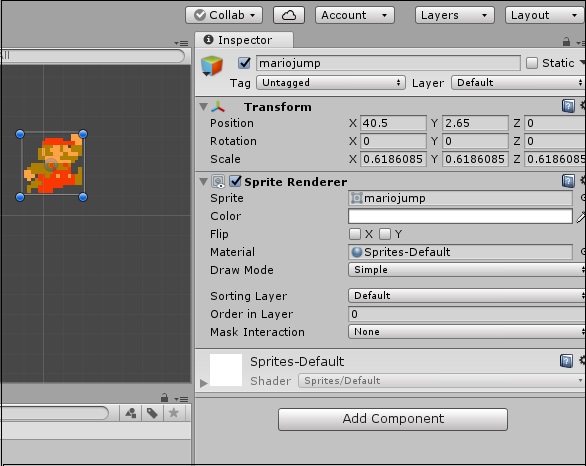The height and width of the screenshot is (466, 586).
Task: Open Transform component help icon
Action: 568,106
